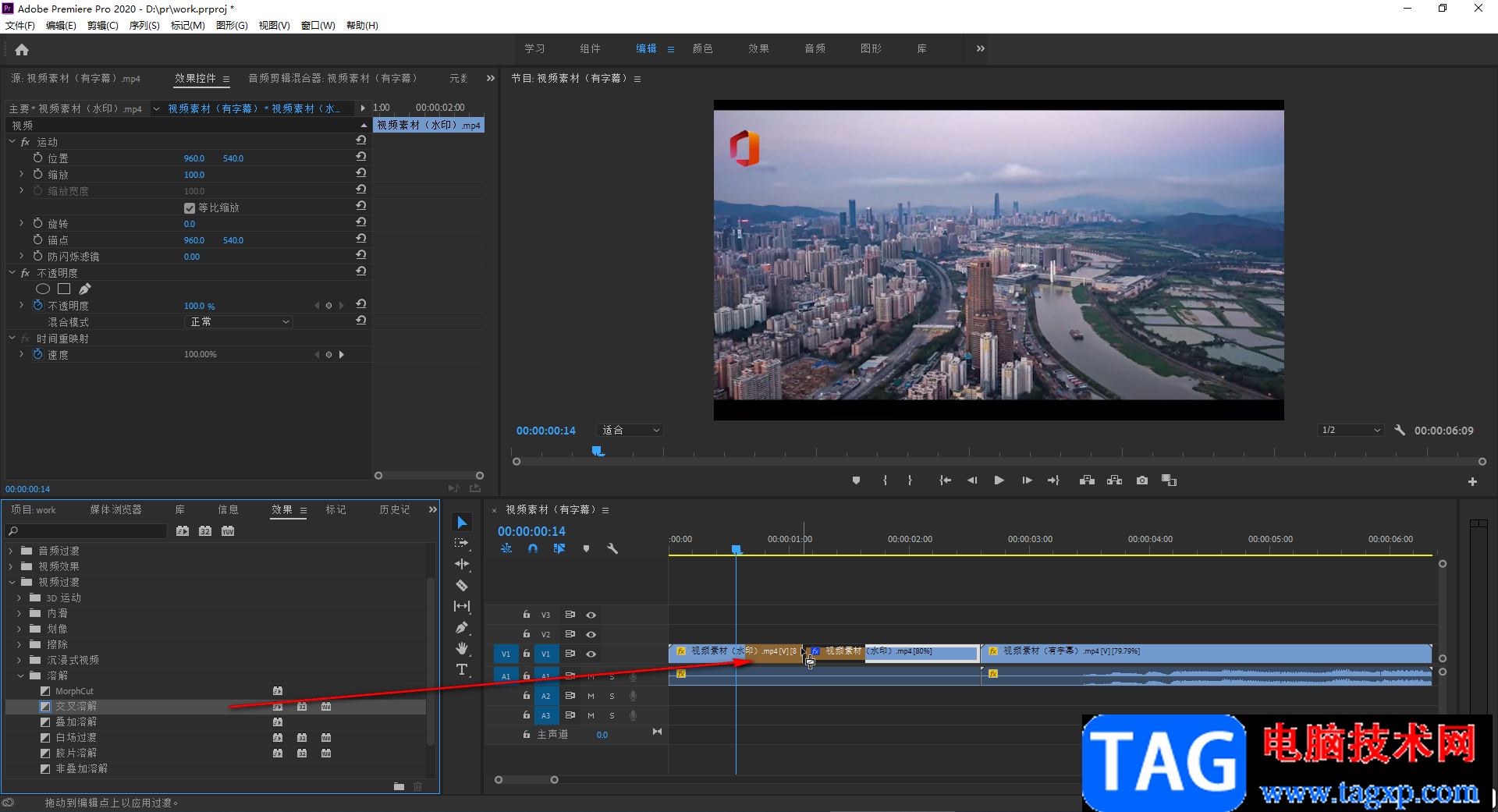1498x812 pixels.
Task: Open the File menu
Action: click(20, 26)
